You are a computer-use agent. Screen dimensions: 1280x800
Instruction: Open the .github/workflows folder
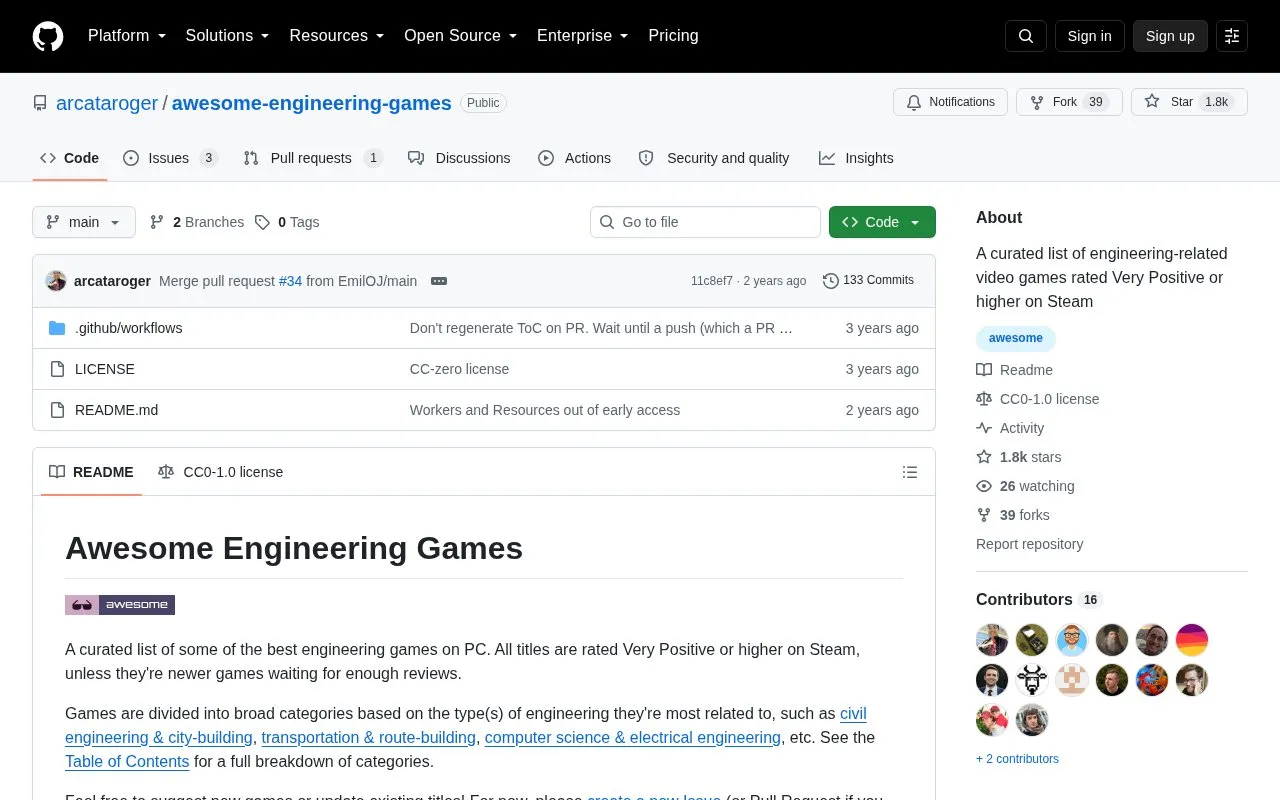coord(128,328)
